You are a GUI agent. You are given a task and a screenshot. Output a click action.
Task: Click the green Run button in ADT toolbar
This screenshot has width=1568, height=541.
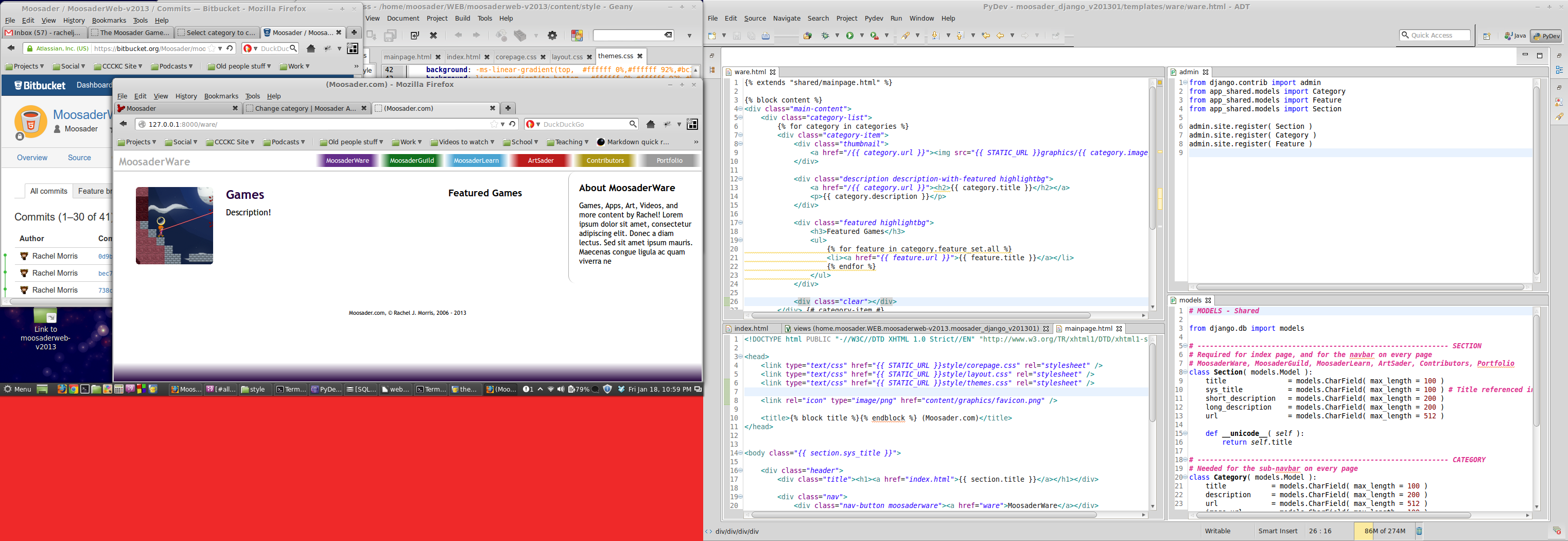850,36
